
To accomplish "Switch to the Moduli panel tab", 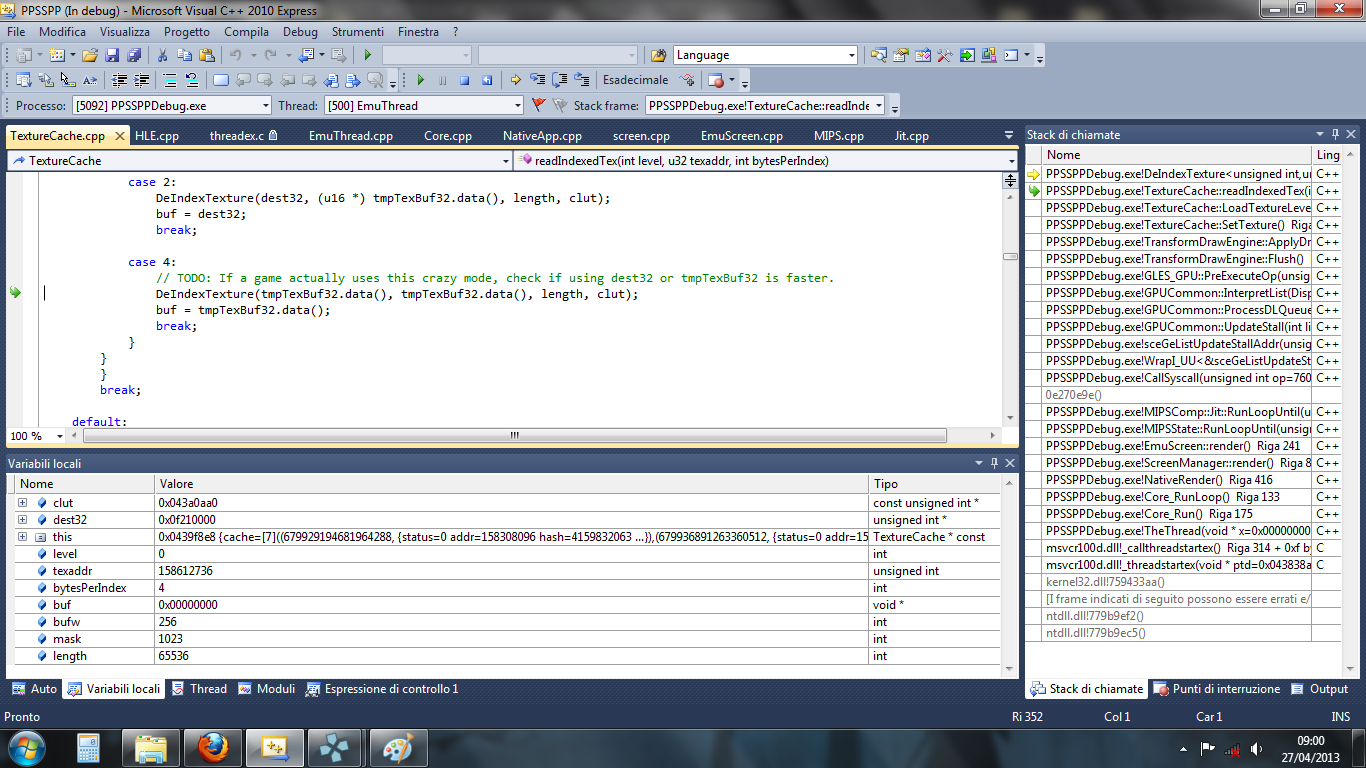I will coord(267,689).
